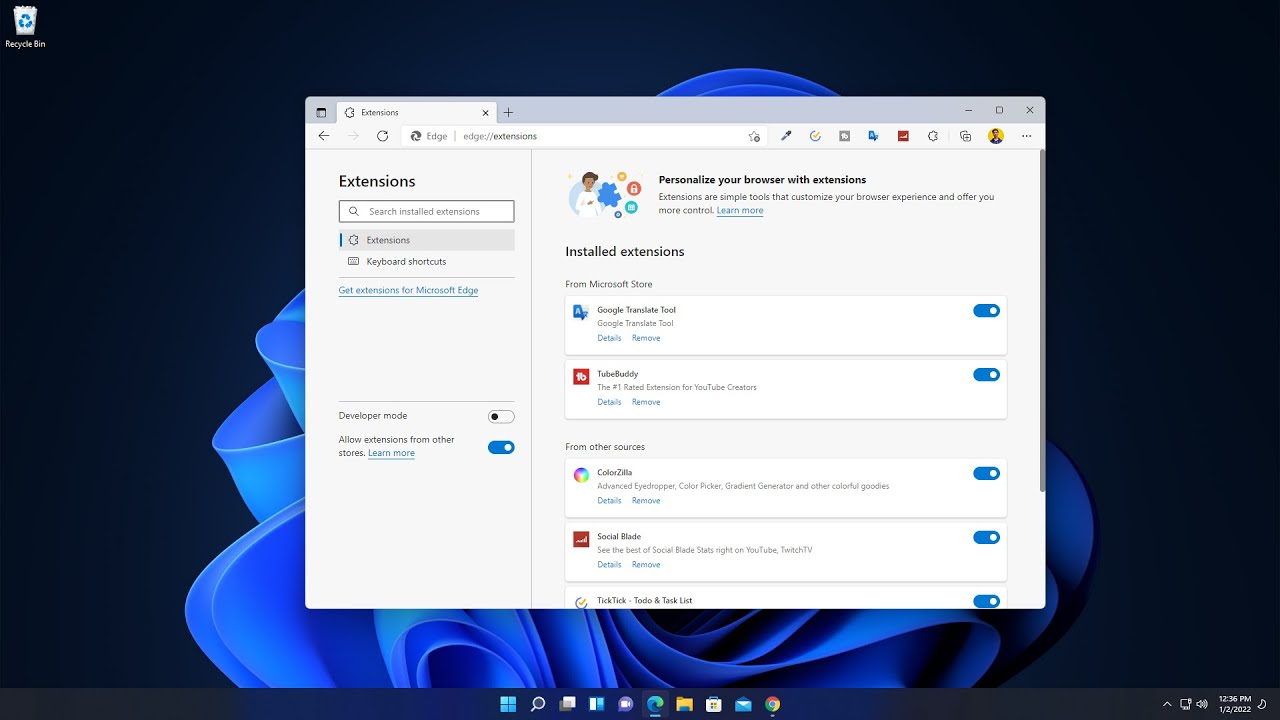Open Task View on the taskbar

tap(567, 704)
